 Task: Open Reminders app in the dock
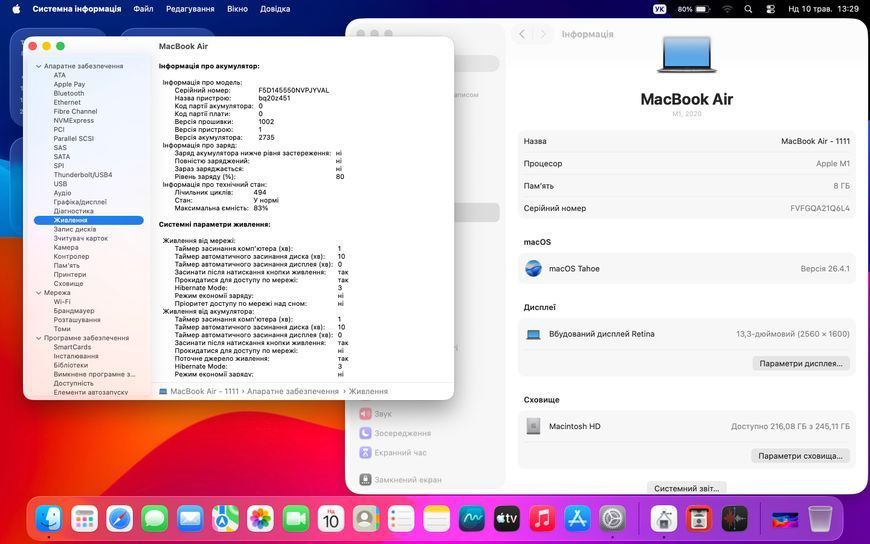[x=401, y=520]
